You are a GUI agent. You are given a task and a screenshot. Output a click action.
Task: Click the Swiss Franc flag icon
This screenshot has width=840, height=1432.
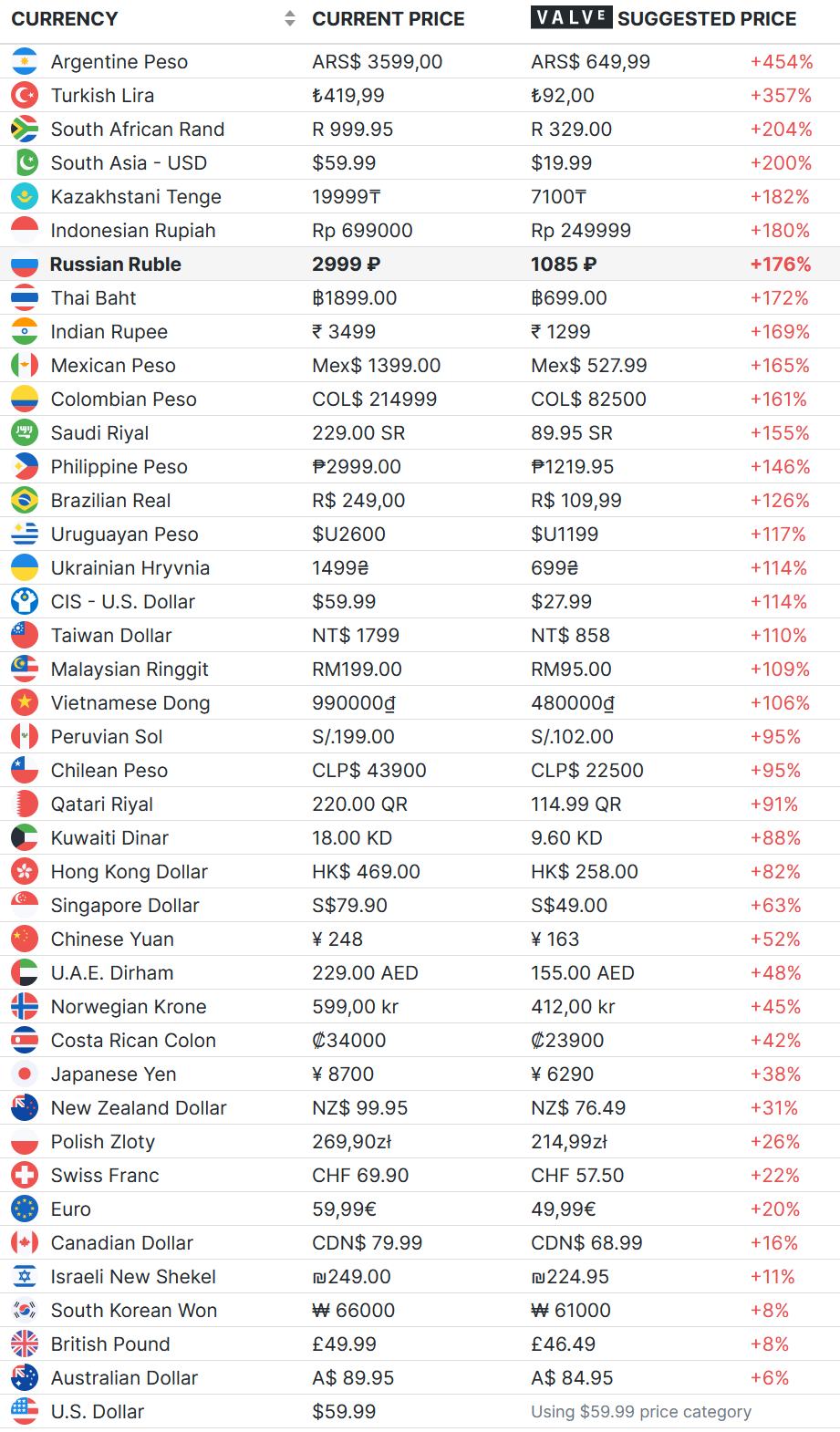25,1175
